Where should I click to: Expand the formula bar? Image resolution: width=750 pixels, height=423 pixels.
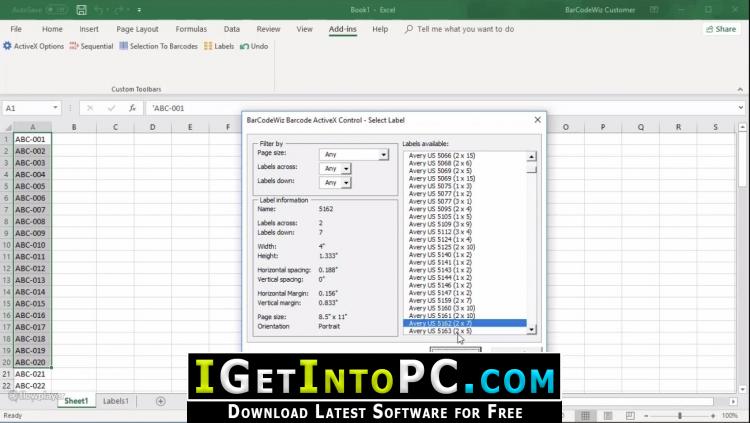740,108
